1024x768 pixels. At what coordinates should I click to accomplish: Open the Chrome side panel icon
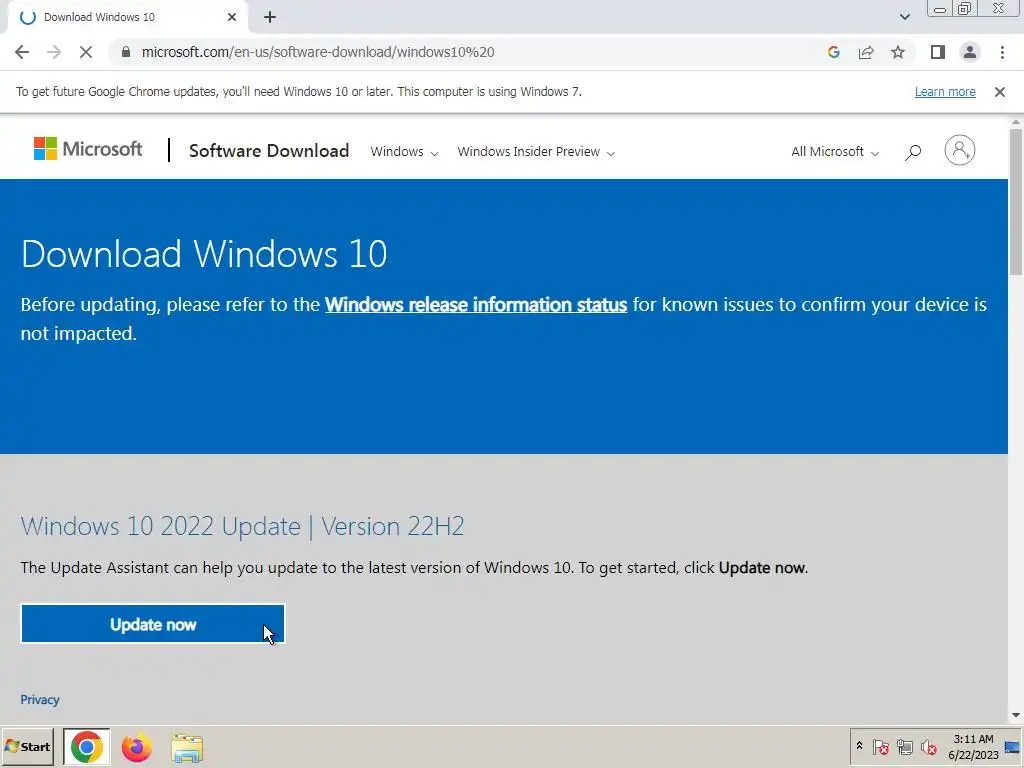[x=938, y=52]
